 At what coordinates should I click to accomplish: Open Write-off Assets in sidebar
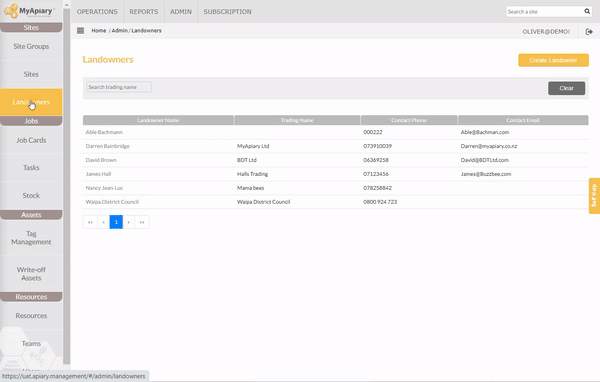[31, 274]
